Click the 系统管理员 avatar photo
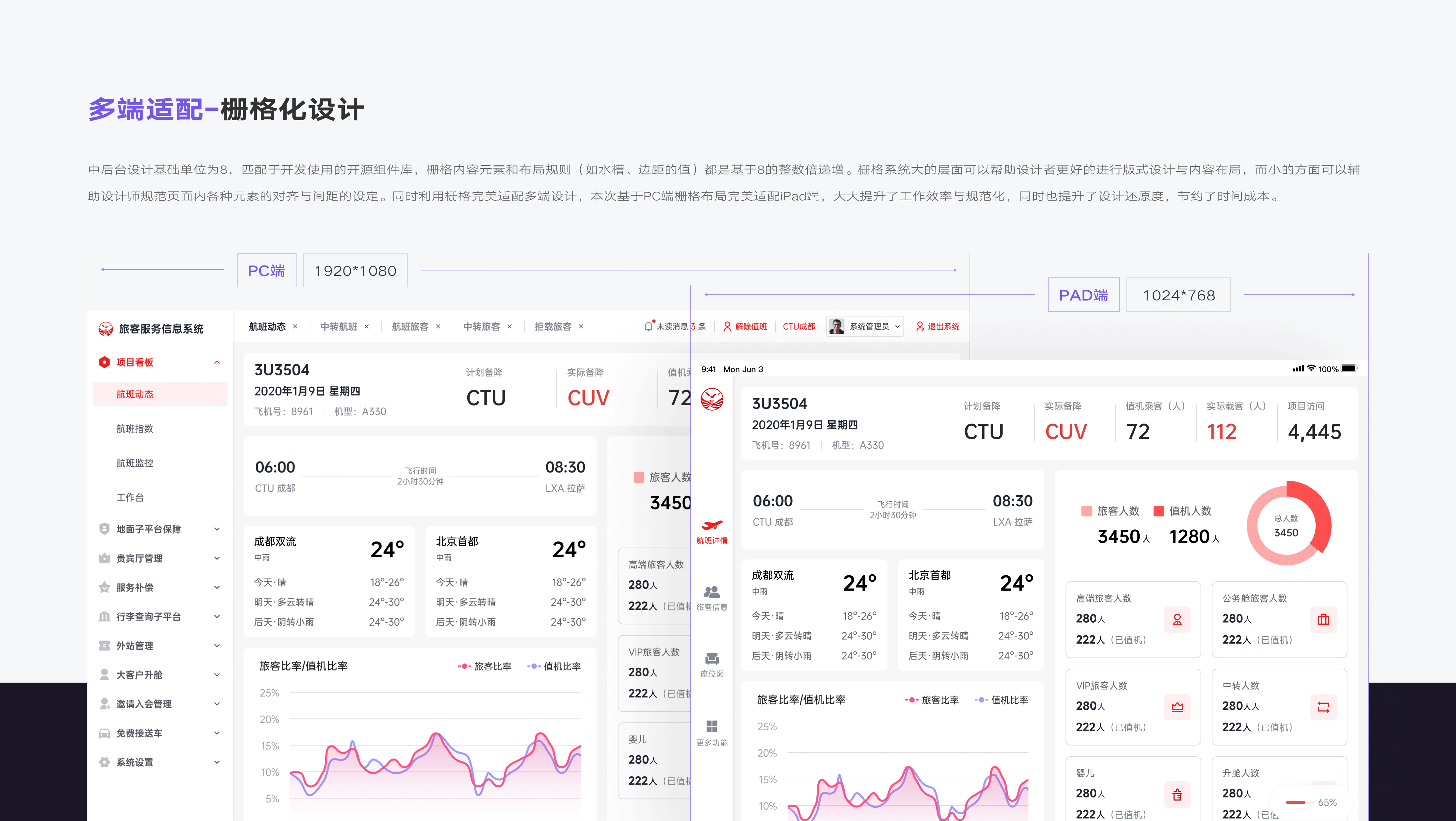The image size is (1456, 821). [837, 326]
